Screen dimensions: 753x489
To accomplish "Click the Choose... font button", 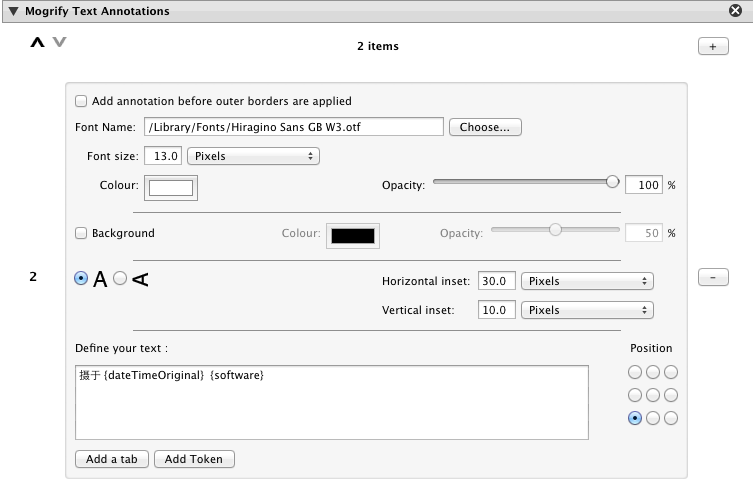I will click(485, 127).
